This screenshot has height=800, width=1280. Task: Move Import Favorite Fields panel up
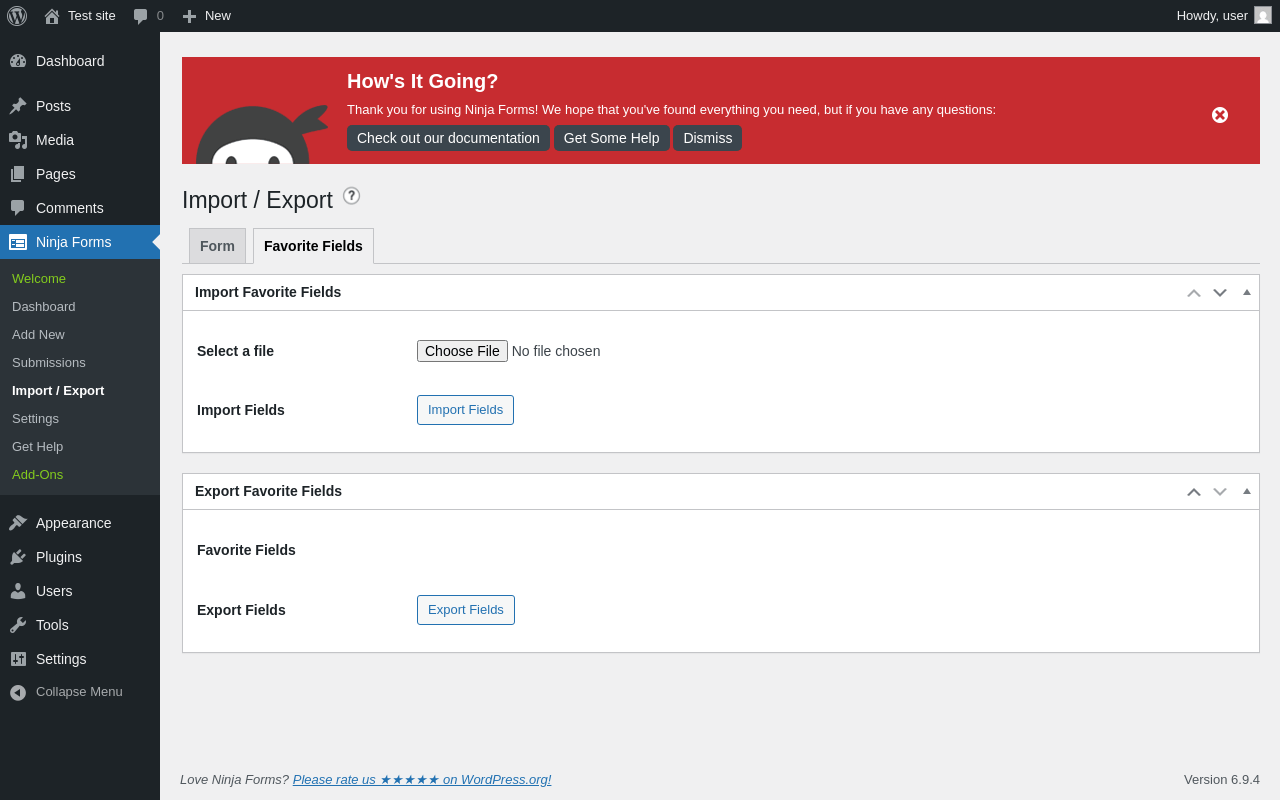pos(1194,293)
